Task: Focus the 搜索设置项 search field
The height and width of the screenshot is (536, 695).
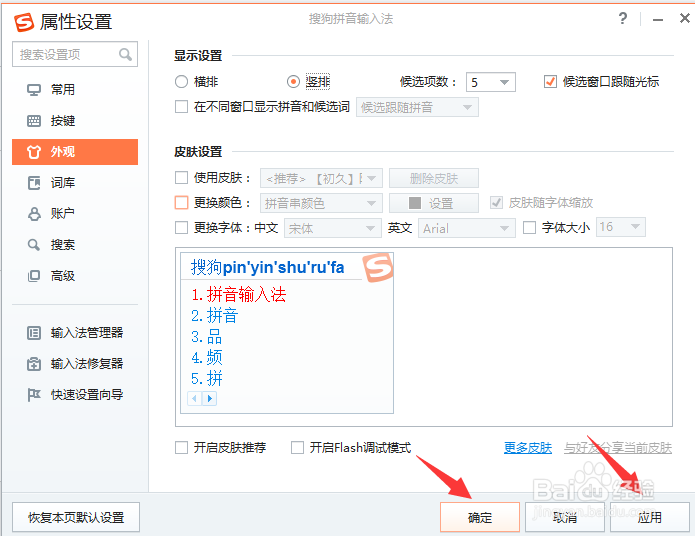Action: (x=75, y=55)
